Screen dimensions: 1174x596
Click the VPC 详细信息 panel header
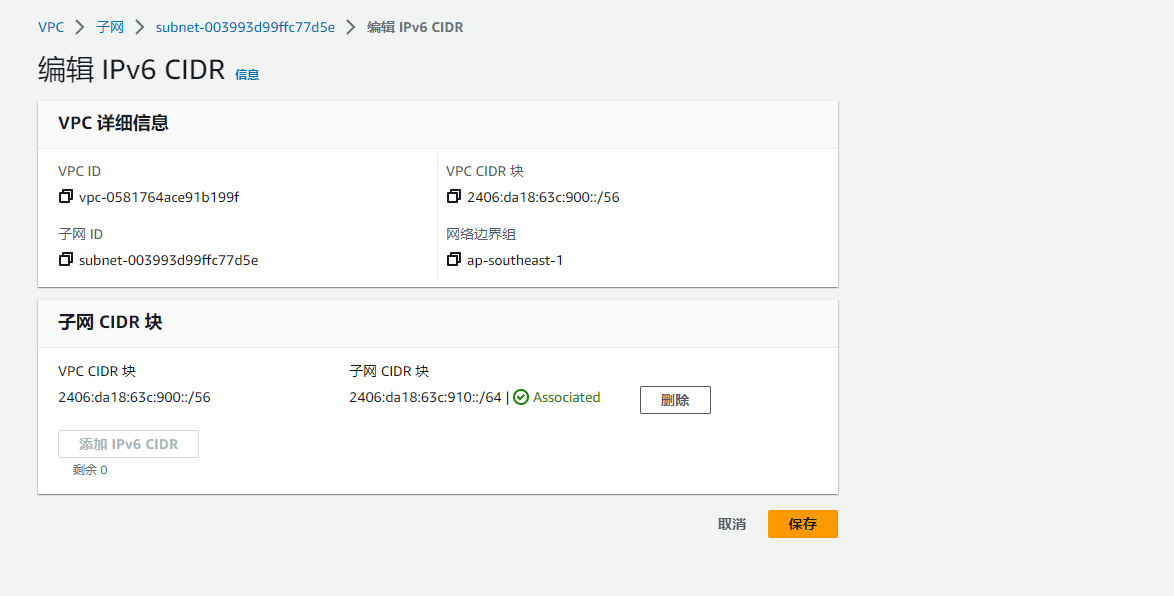click(114, 123)
